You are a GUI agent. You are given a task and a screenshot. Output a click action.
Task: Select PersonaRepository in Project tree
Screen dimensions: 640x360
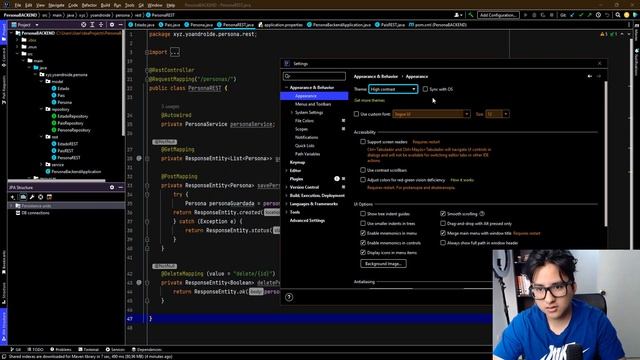point(74,130)
